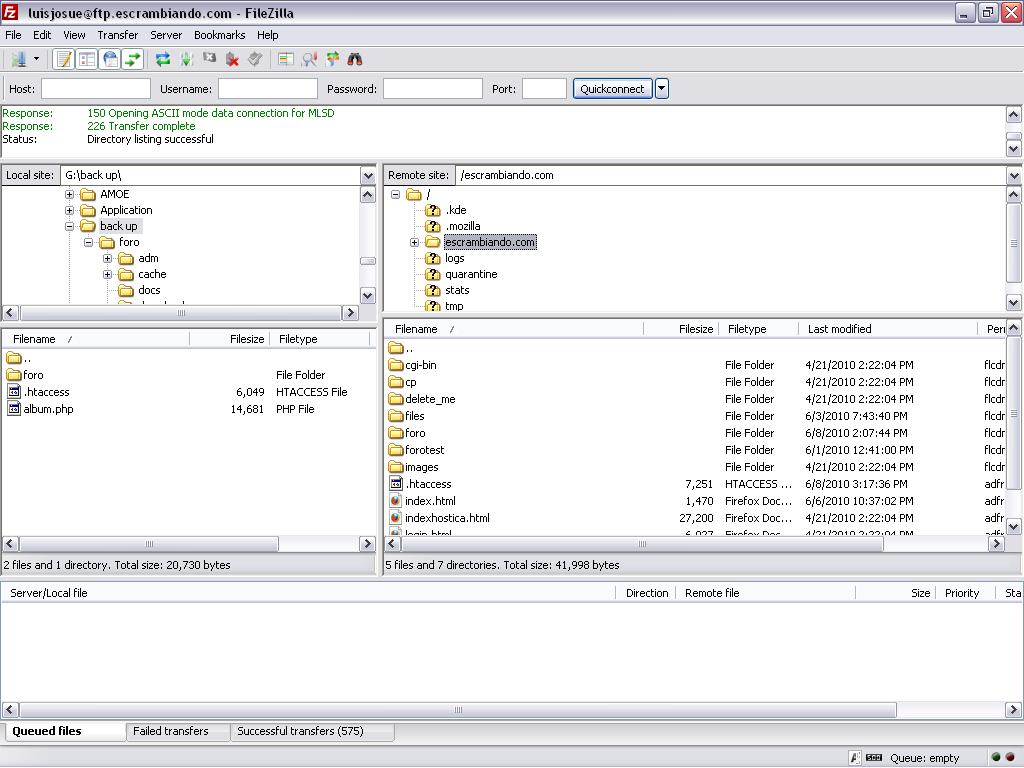
Task: Select the forotest folder icon in remote list
Action: tap(396, 450)
